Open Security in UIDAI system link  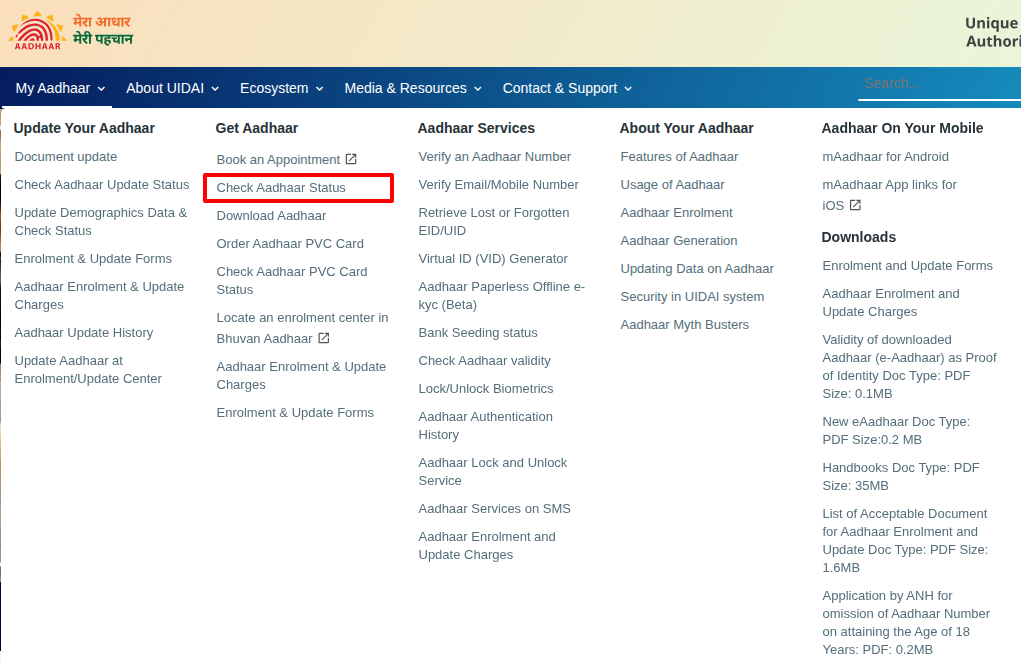pos(692,297)
